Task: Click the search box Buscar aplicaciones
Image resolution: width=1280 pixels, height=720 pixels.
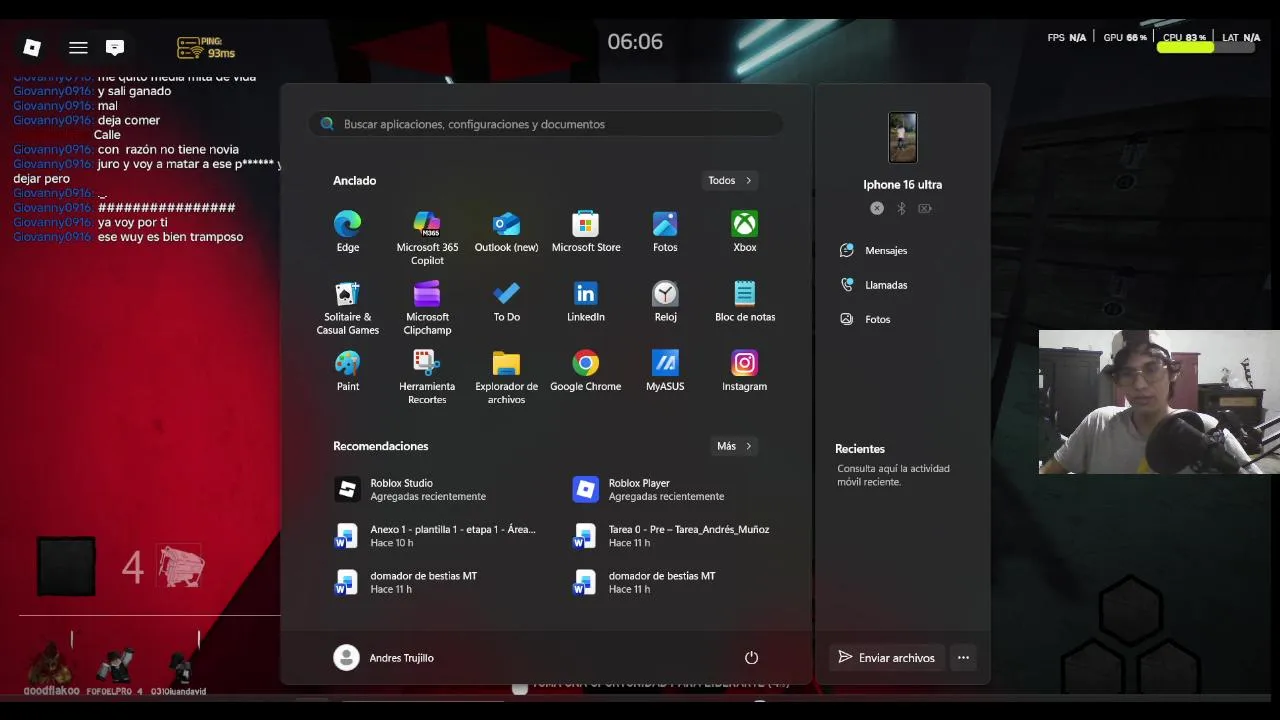Action: tap(546, 124)
